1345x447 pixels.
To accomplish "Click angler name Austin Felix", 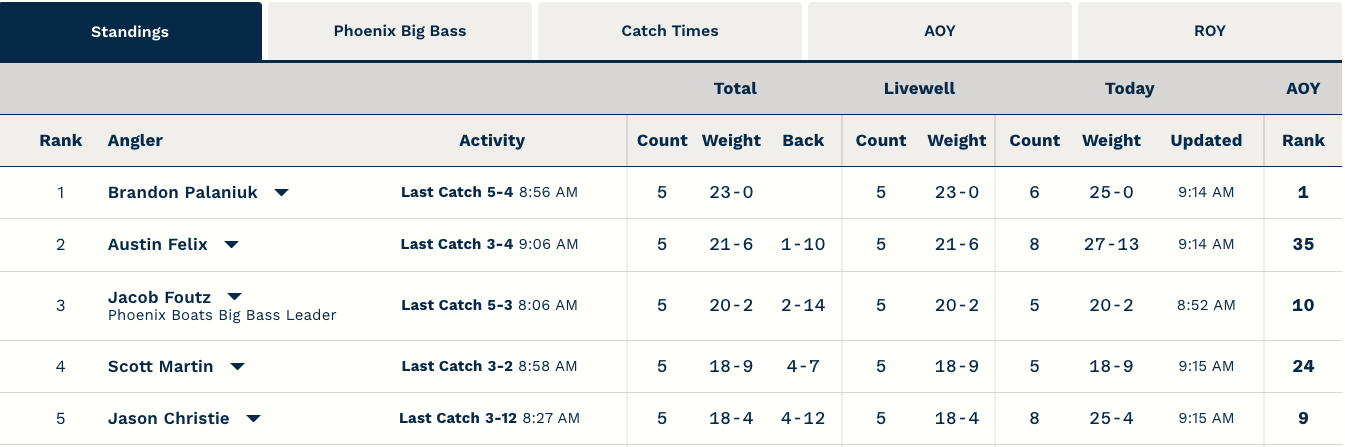I will click(x=158, y=245).
